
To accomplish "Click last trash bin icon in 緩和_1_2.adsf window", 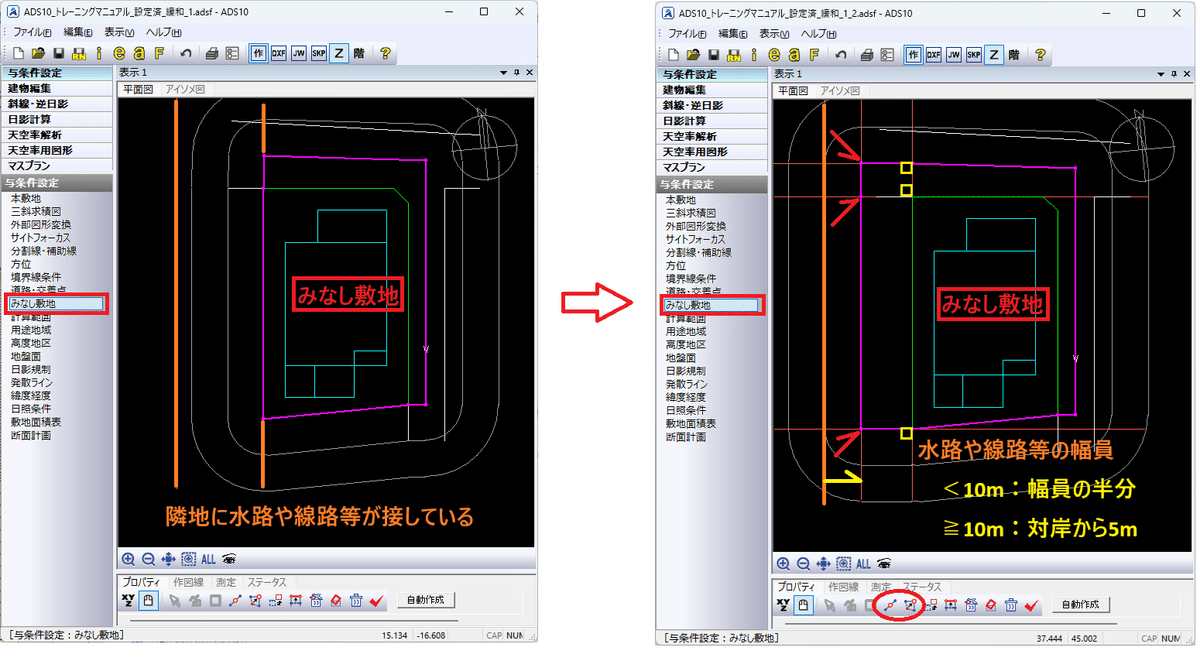I will (x=1011, y=605).
